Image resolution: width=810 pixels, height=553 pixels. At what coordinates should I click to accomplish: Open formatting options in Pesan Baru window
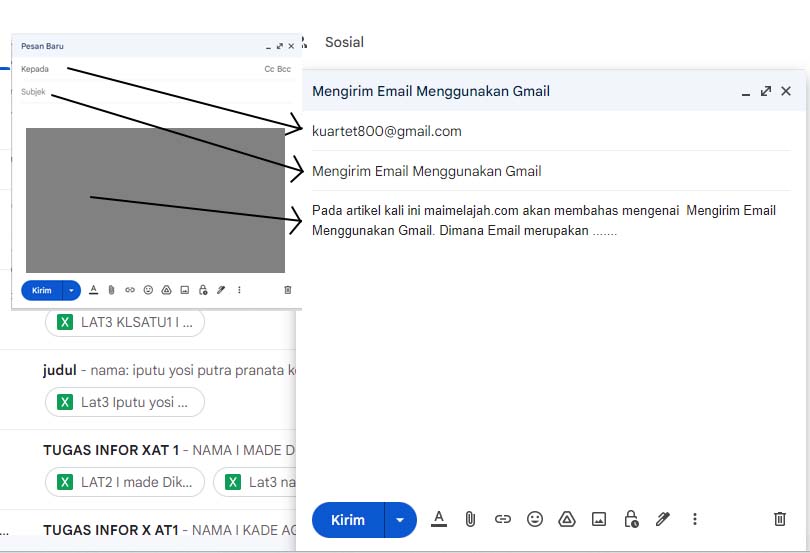pos(94,290)
